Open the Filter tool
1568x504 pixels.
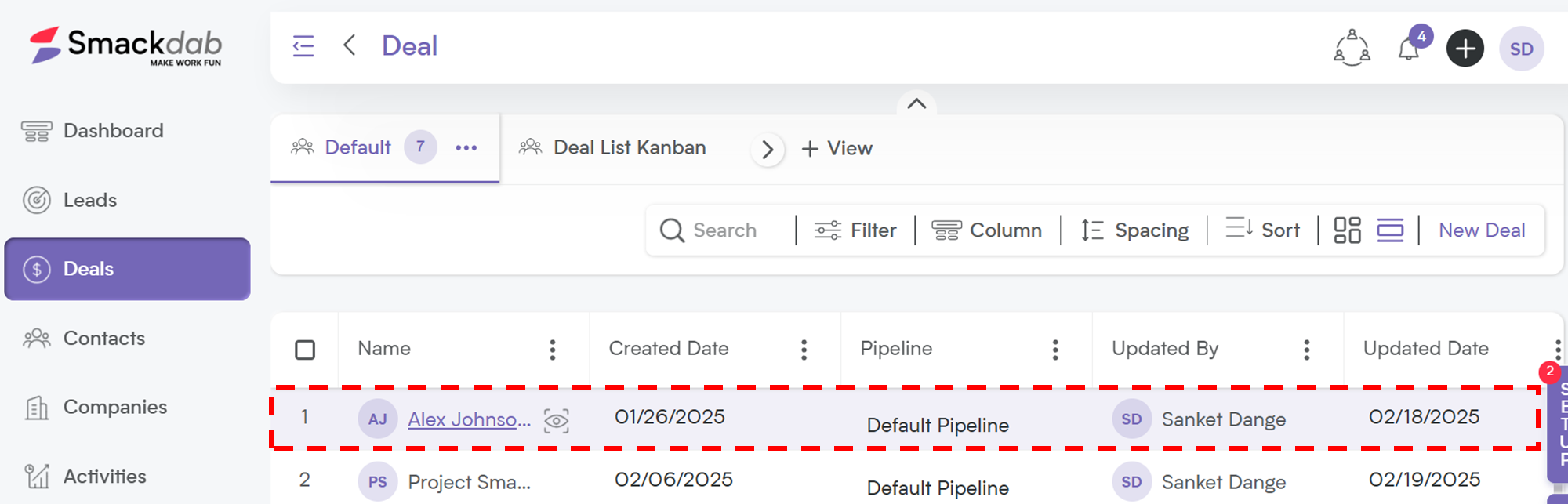pyautogui.click(x=855, y=230)
